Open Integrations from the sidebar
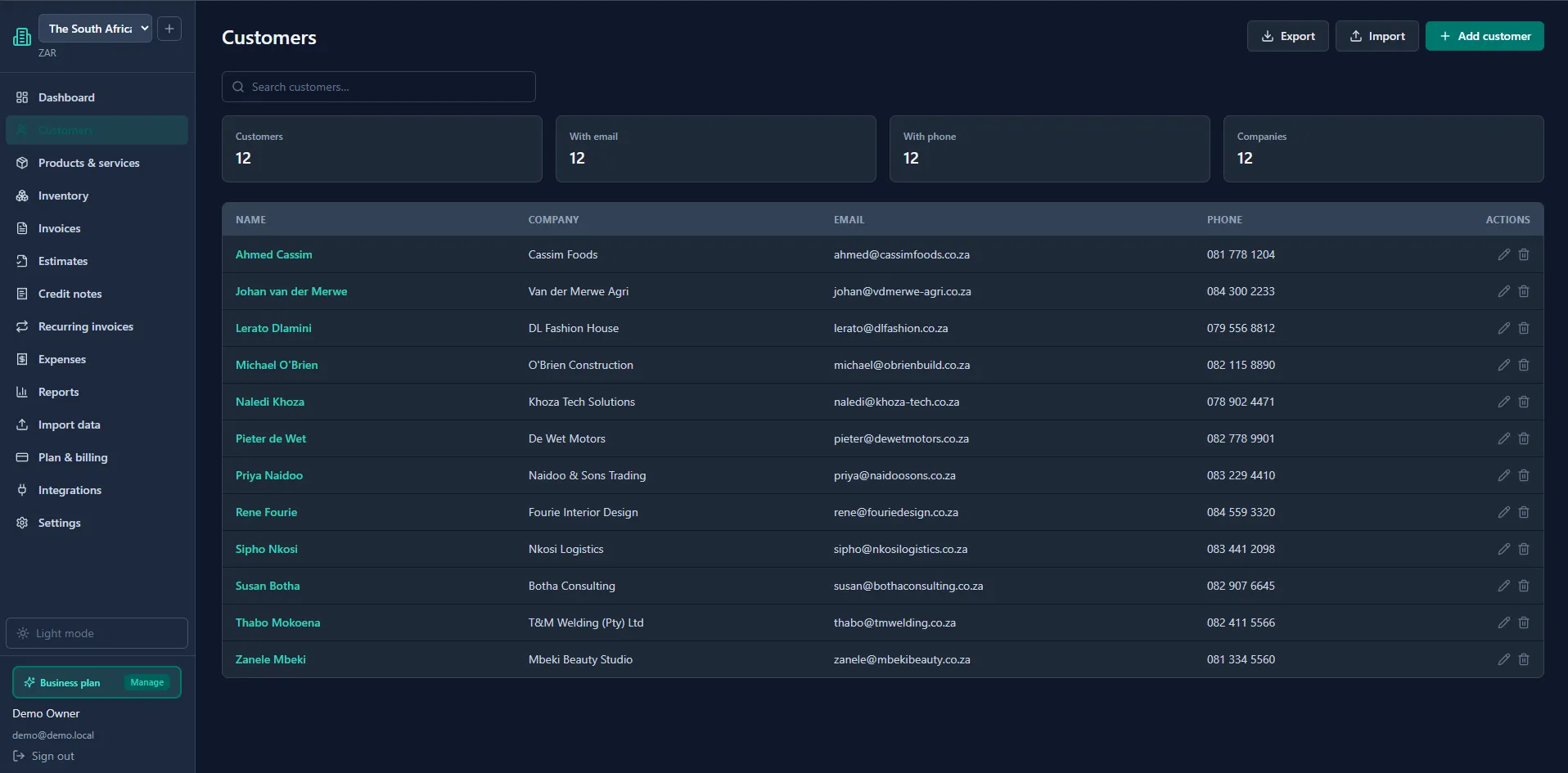The width and height of the screenshot is (1568, 773). [97, 490]
